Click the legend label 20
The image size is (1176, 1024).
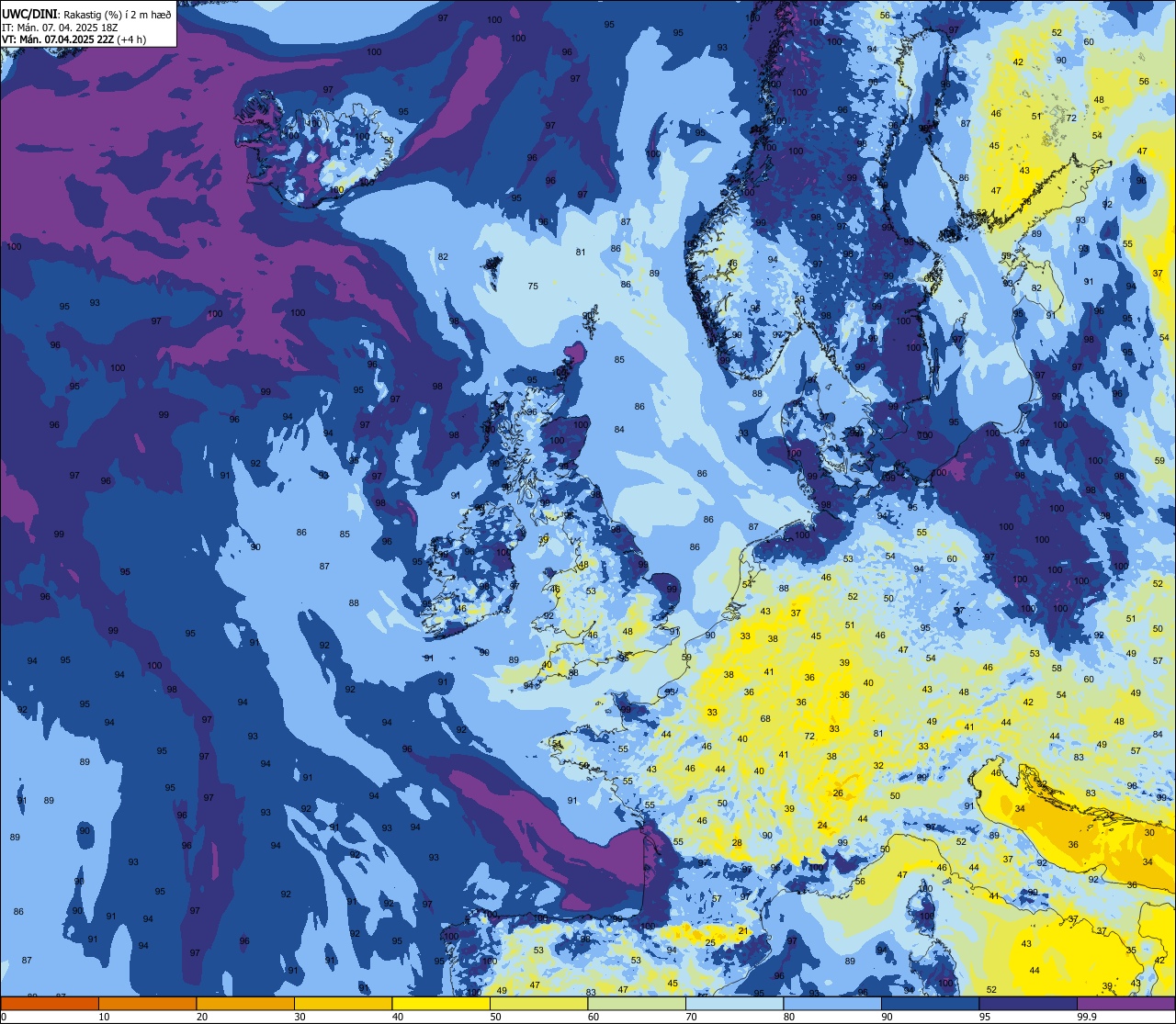[x=202, y=1017]
